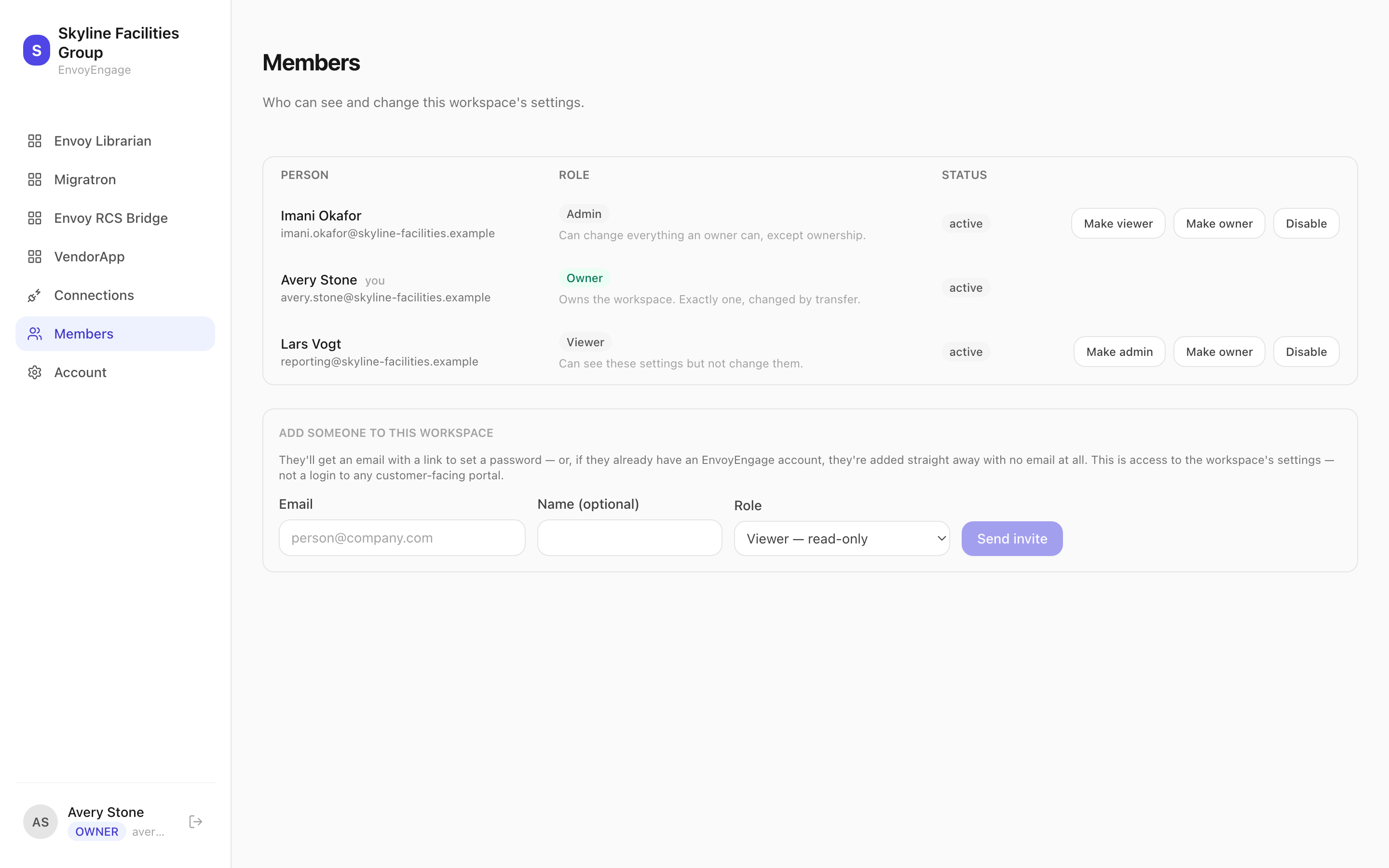Viewport: 1389px width, 868px height.
Task: Open the Role dropdown for invite
Action: [x=842, y=539]
